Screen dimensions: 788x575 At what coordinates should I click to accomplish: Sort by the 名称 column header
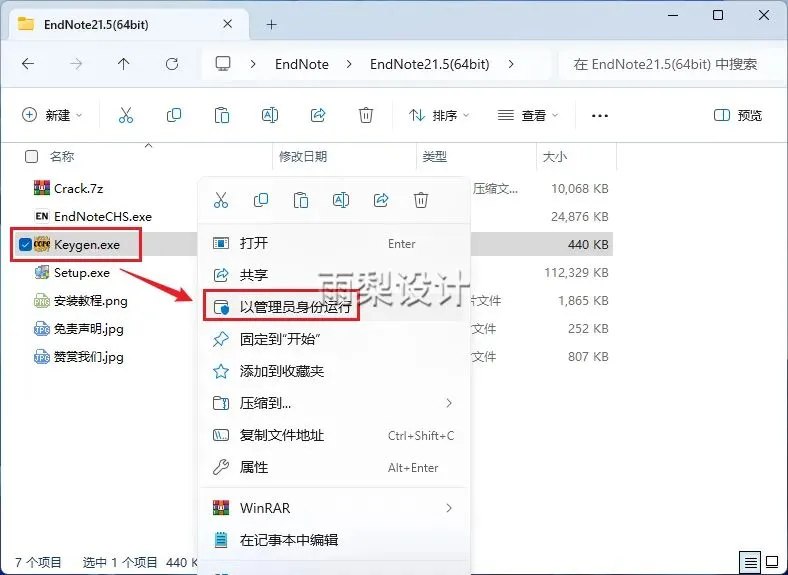pos(62,156)
